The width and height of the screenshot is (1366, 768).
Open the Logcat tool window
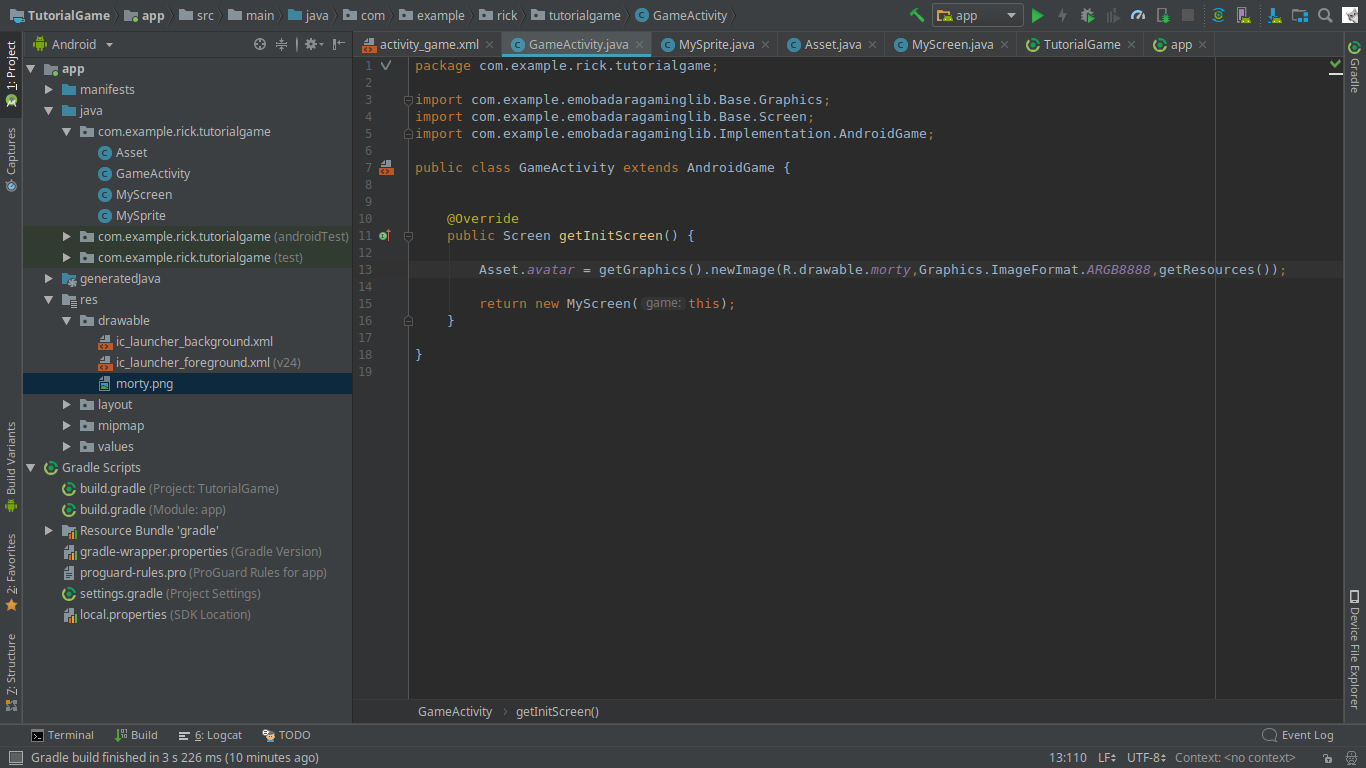pyautogui.click(x=211, y=735)
